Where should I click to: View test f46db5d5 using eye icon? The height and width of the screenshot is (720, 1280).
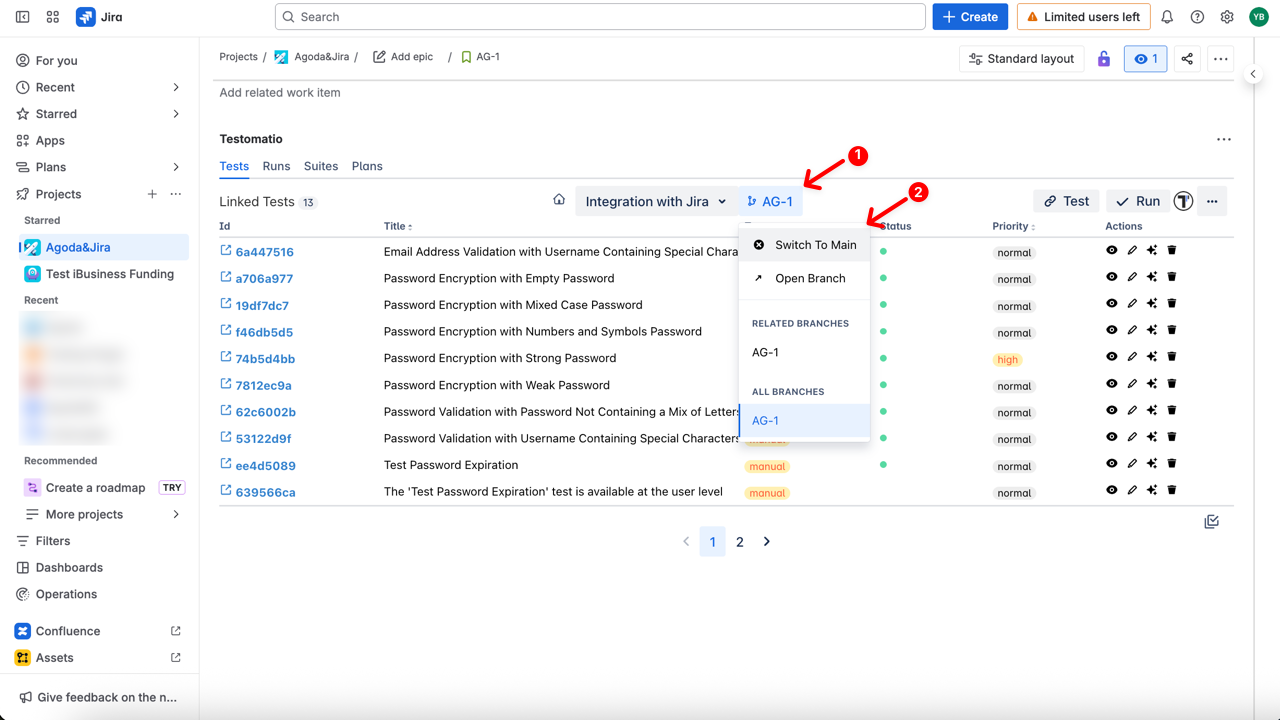[1112, 330]
